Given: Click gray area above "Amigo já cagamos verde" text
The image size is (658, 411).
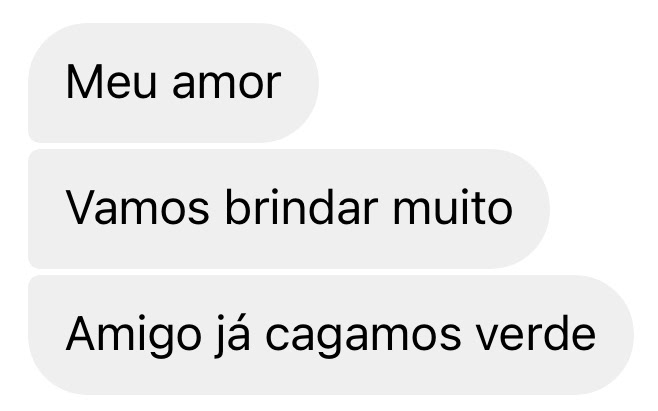Looking at the screenshot, I should pos(331,294).
